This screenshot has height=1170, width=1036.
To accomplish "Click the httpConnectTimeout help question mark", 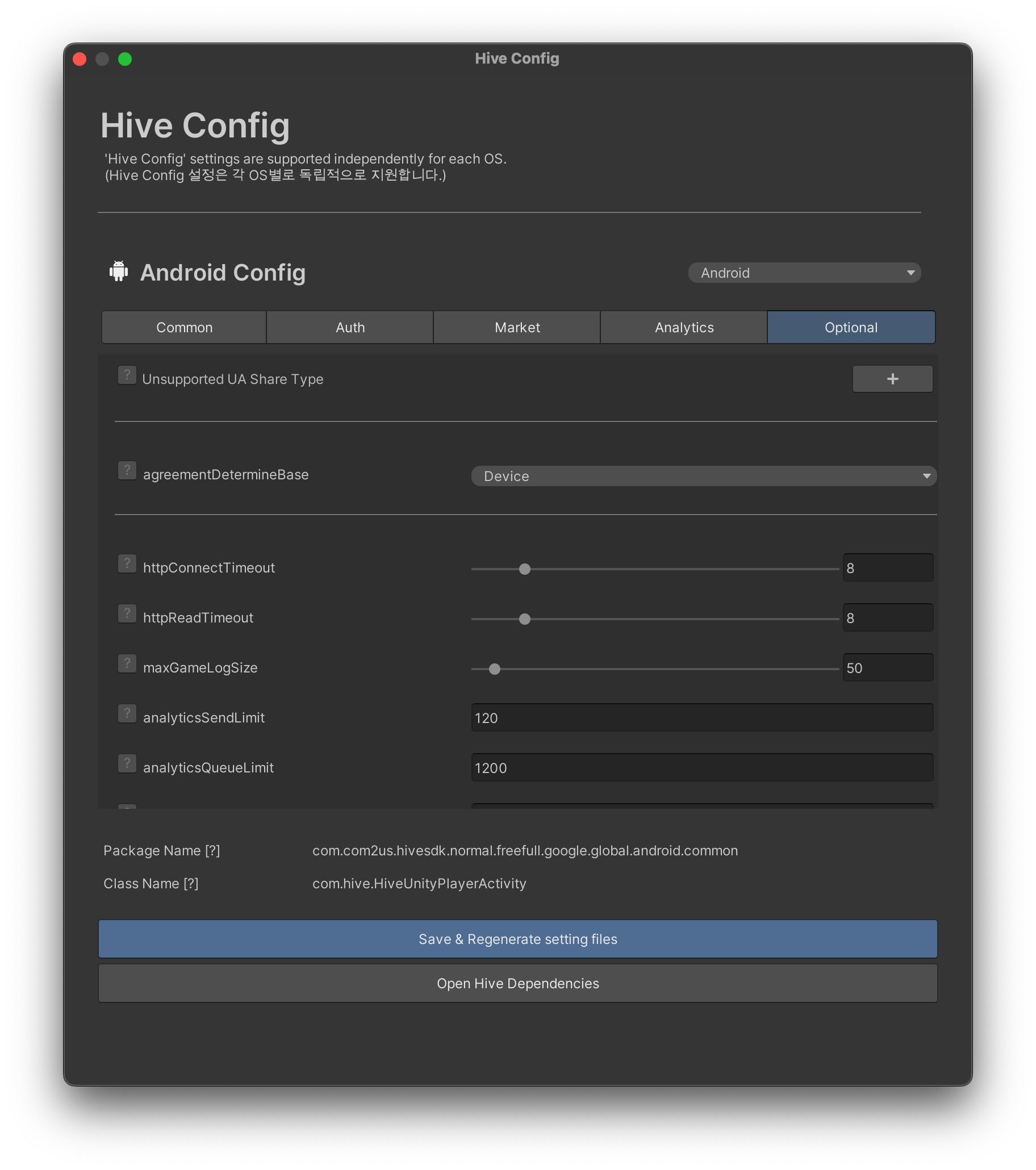I will [127, 563].
